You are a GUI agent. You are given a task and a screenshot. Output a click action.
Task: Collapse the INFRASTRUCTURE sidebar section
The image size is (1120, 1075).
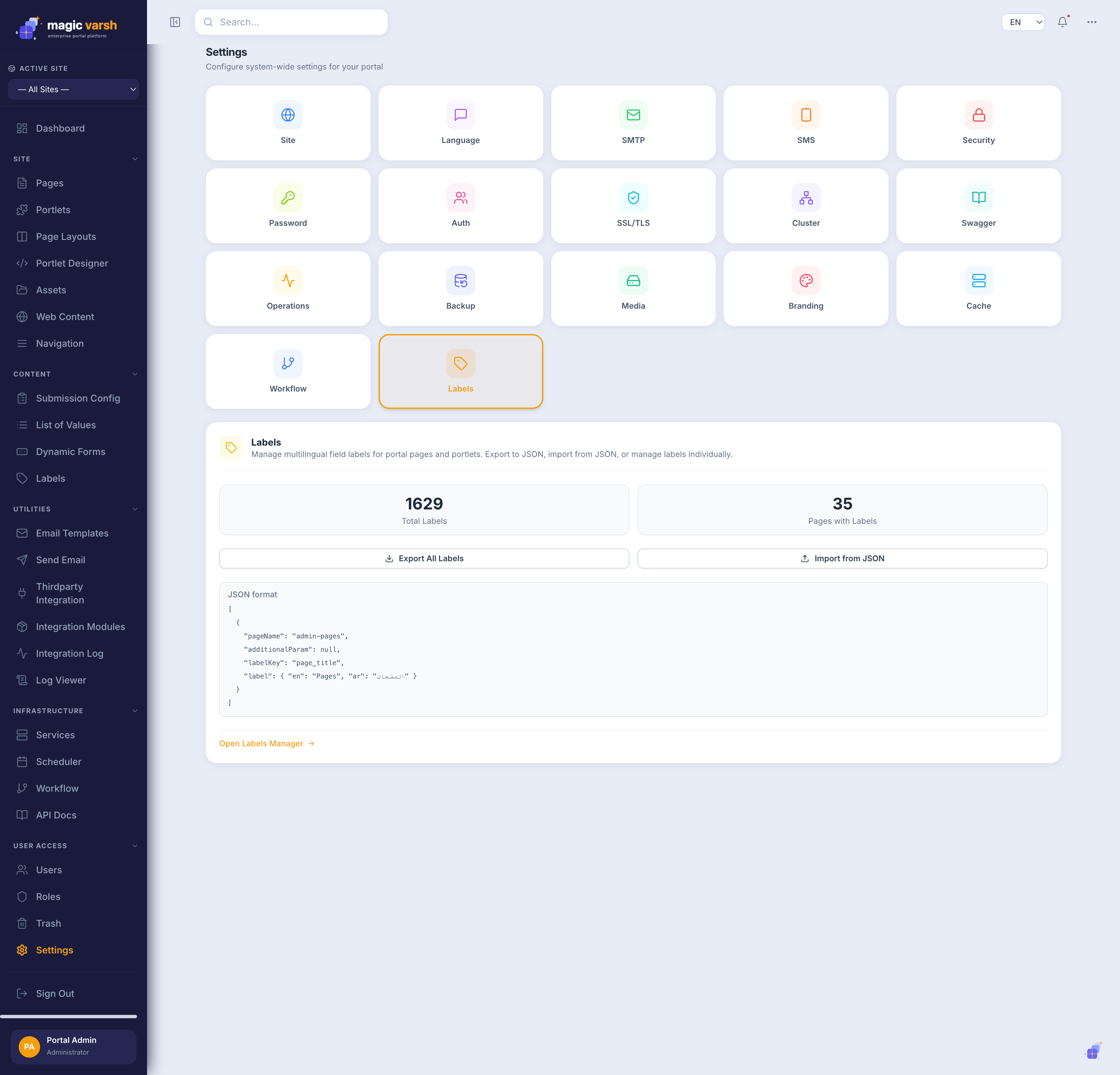point(135,711)
